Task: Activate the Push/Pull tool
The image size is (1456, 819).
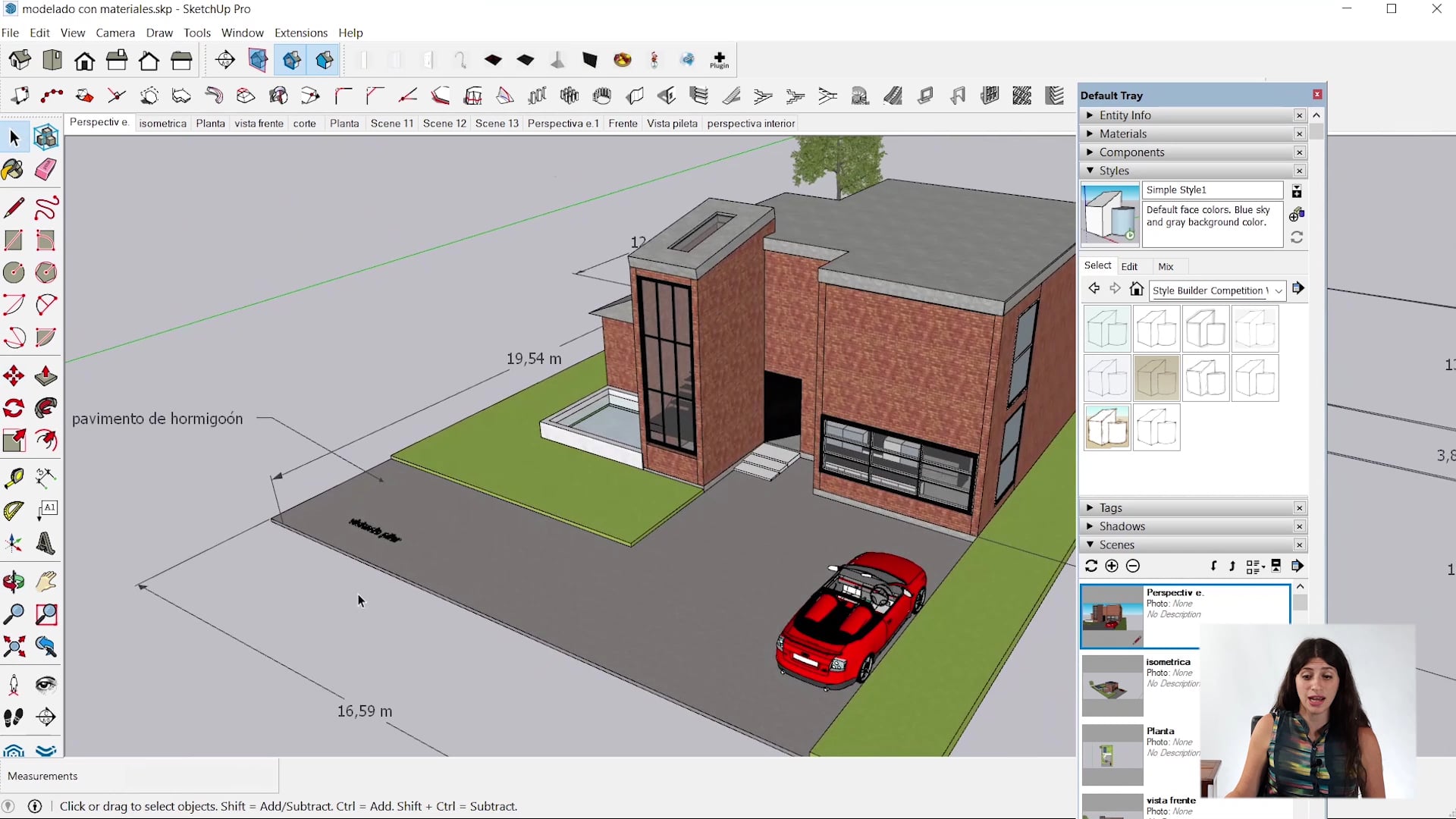Action: pos(45,375)
